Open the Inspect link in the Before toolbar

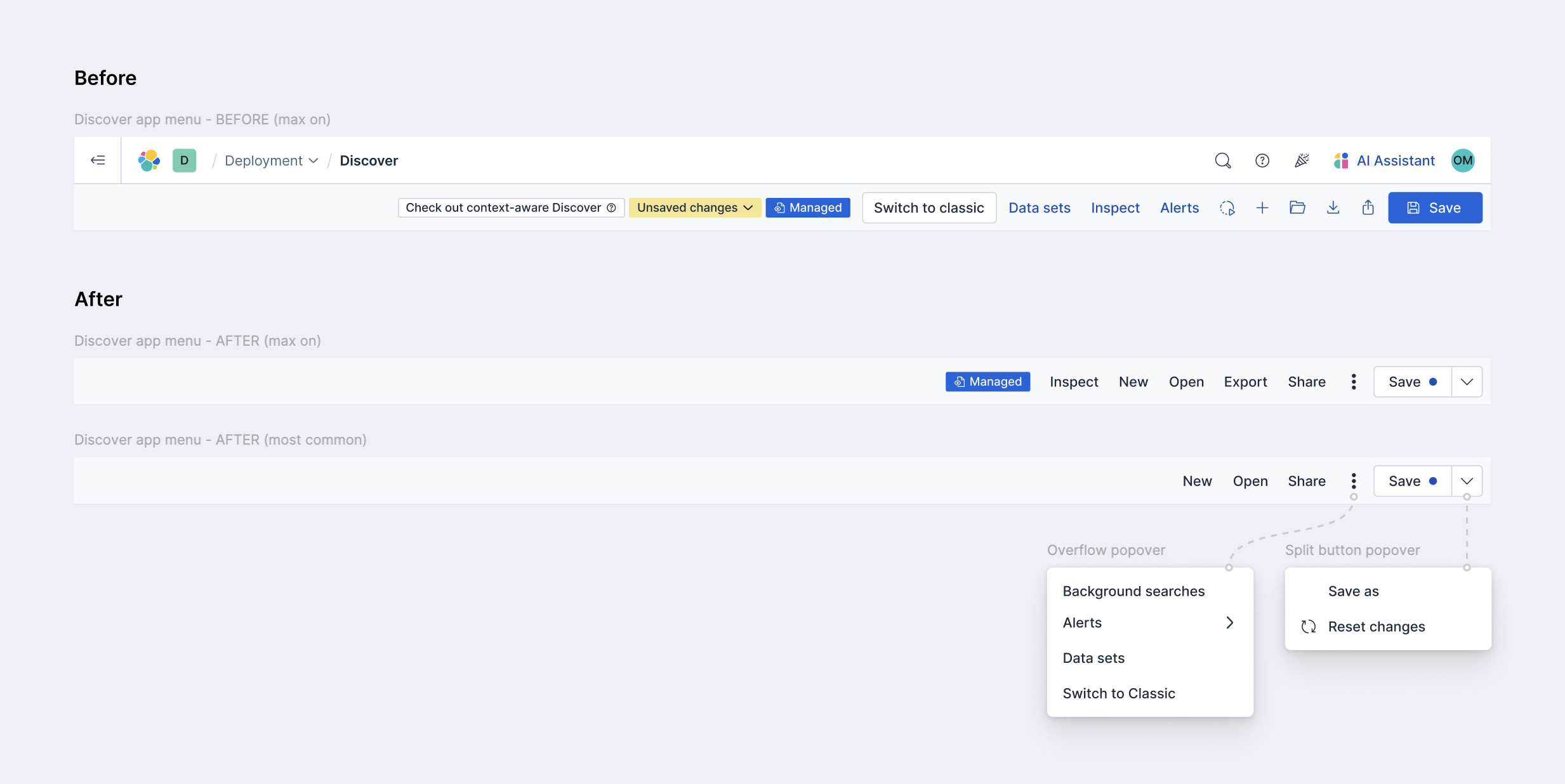tap(1115, 207)
